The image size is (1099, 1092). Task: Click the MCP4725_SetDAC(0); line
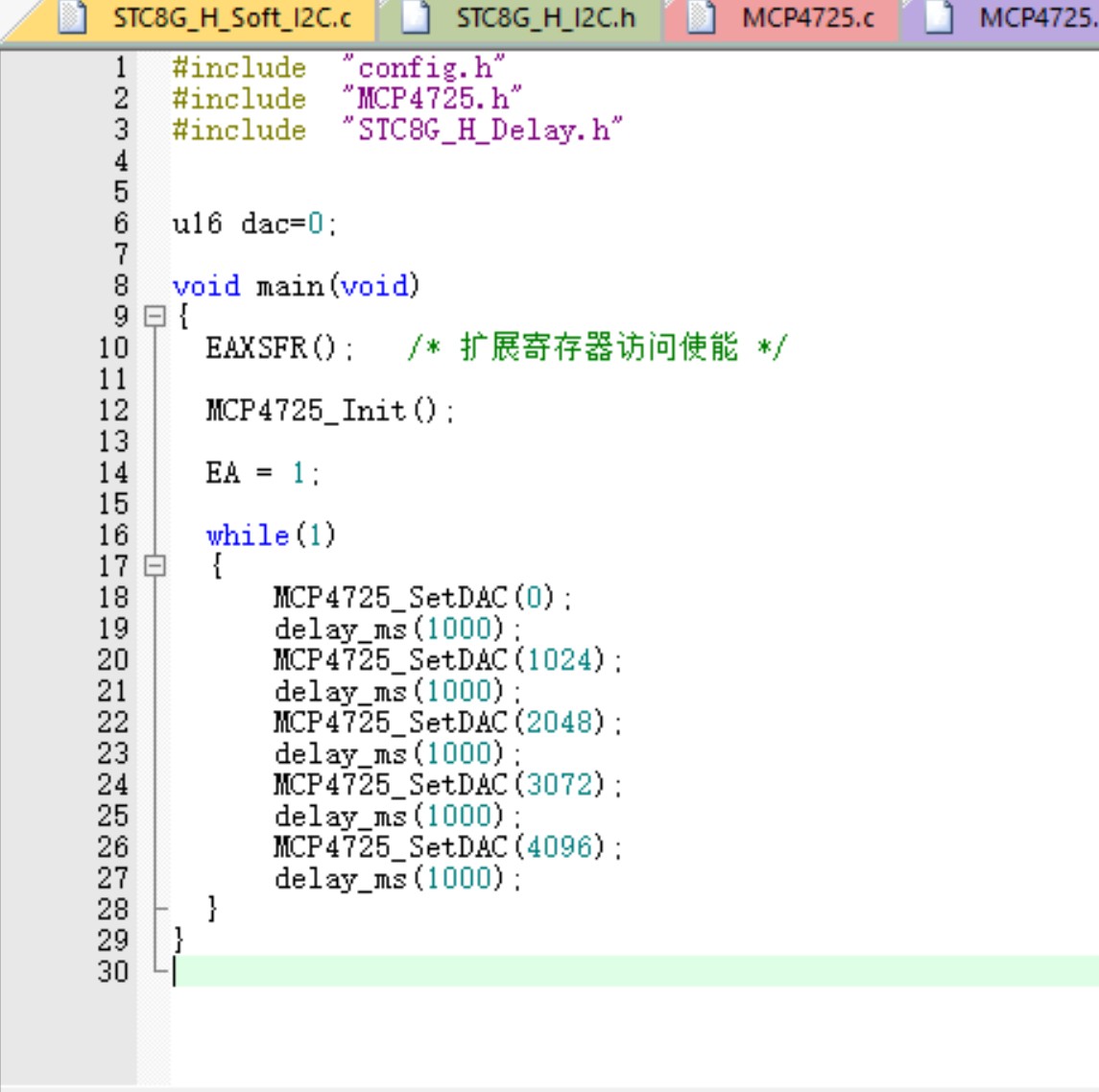tap(422, 598)
